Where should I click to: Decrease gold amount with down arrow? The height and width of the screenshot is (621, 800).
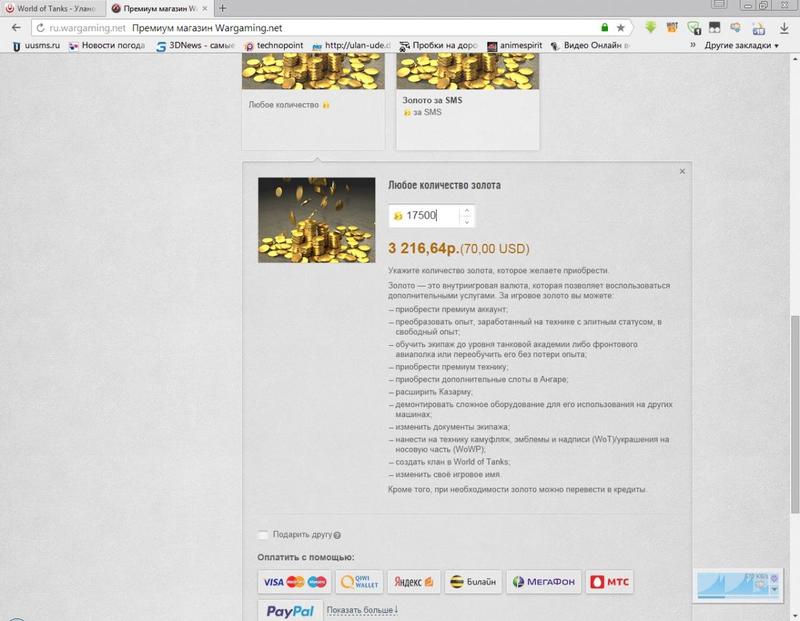tap(467, 221)
